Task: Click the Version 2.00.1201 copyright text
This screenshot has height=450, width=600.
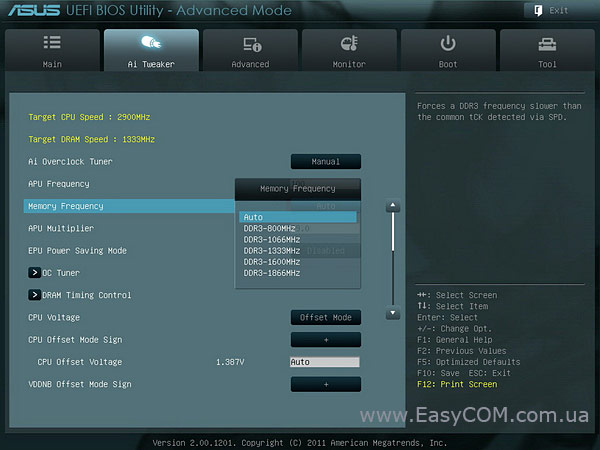Action: (300, 443)
